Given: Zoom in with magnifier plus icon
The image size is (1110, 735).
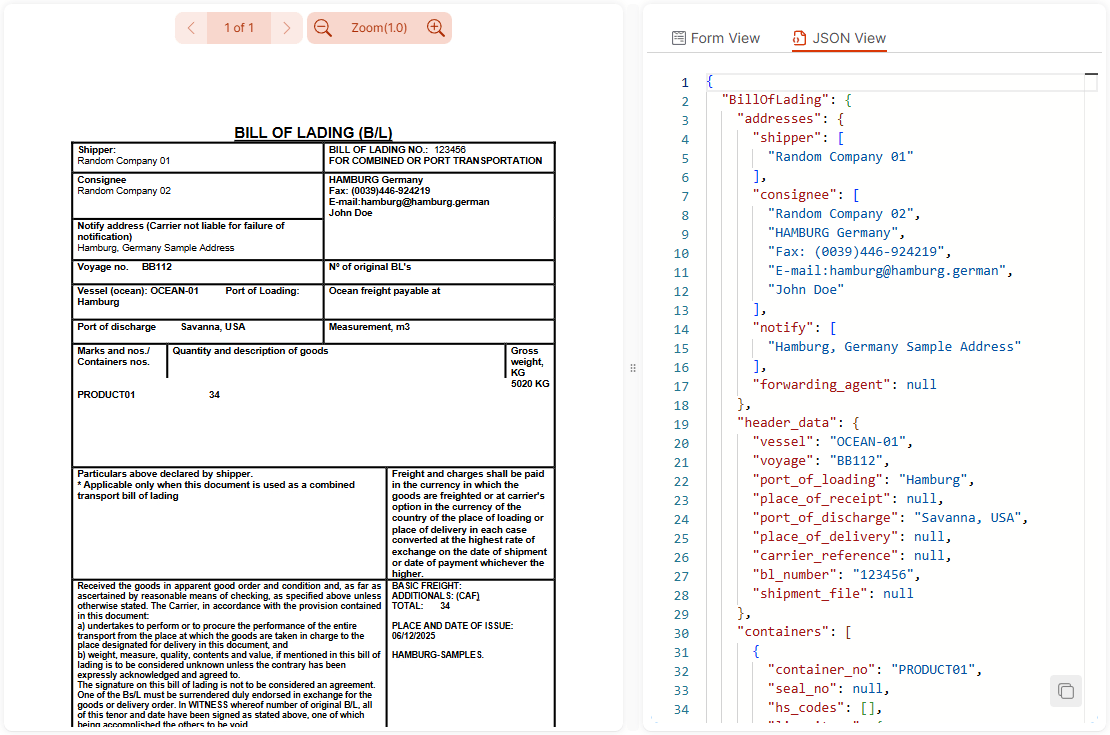Looking at the screenshot, I should [436, 28].
